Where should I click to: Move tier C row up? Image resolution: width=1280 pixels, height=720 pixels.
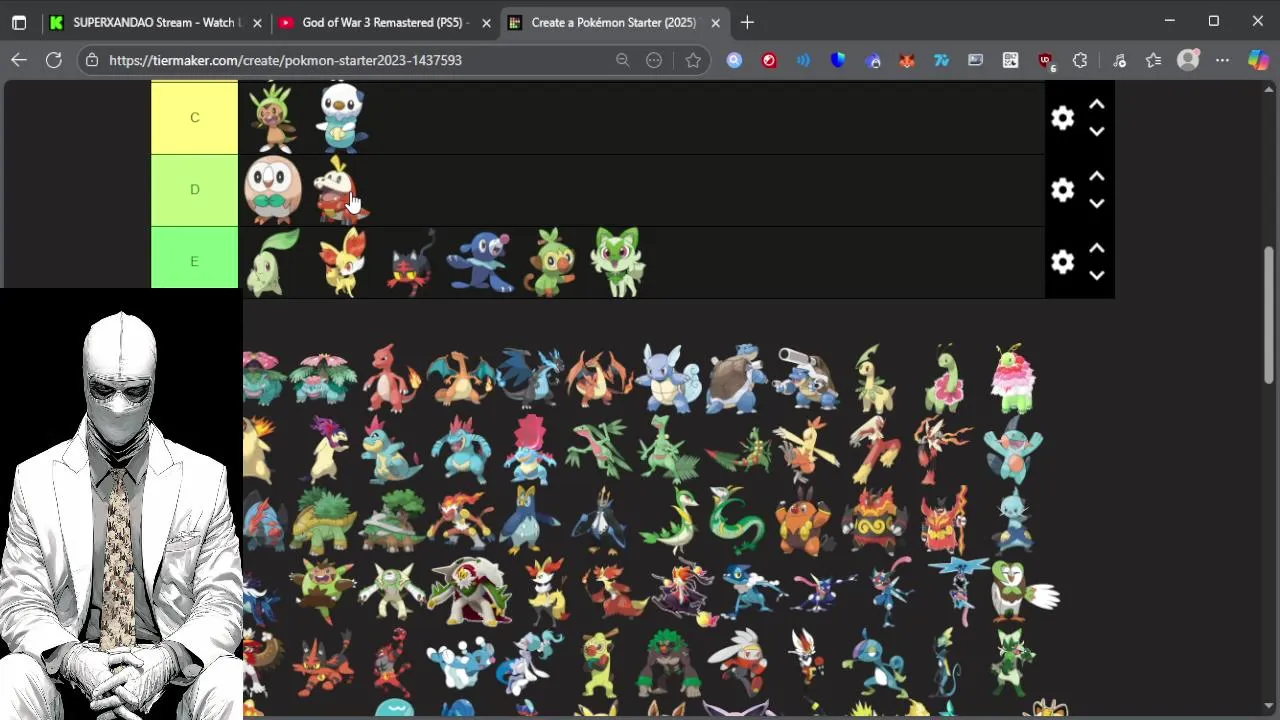tap(1096, 104)
